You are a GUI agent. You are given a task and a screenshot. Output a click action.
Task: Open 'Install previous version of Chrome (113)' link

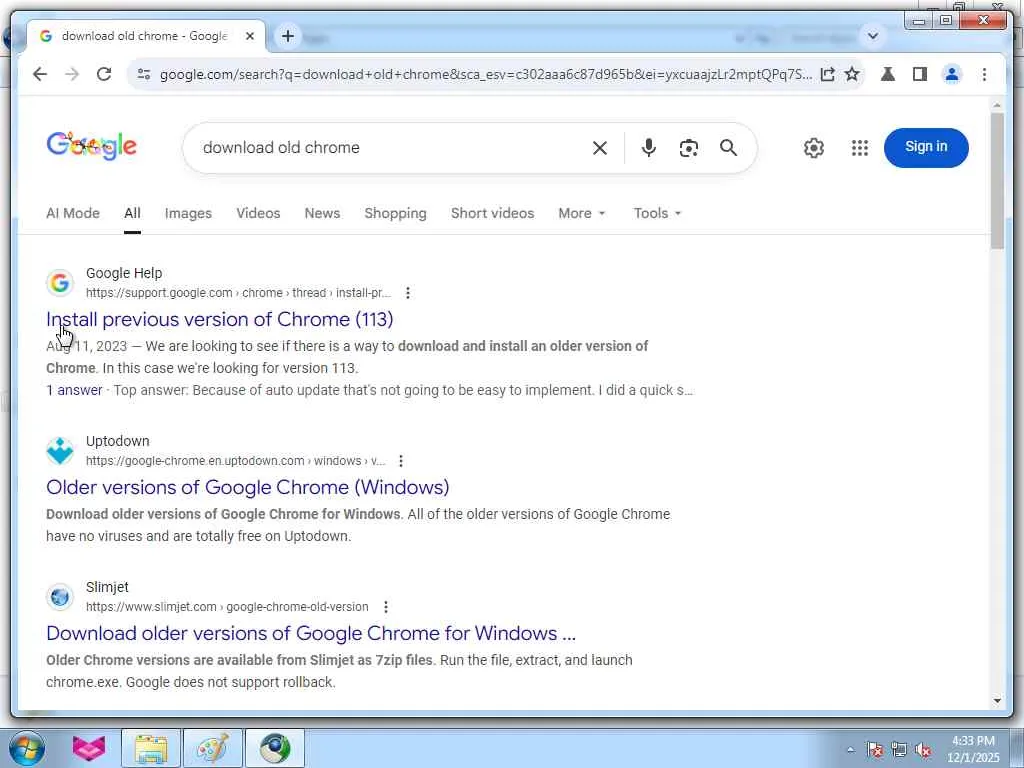click(219, 319)
